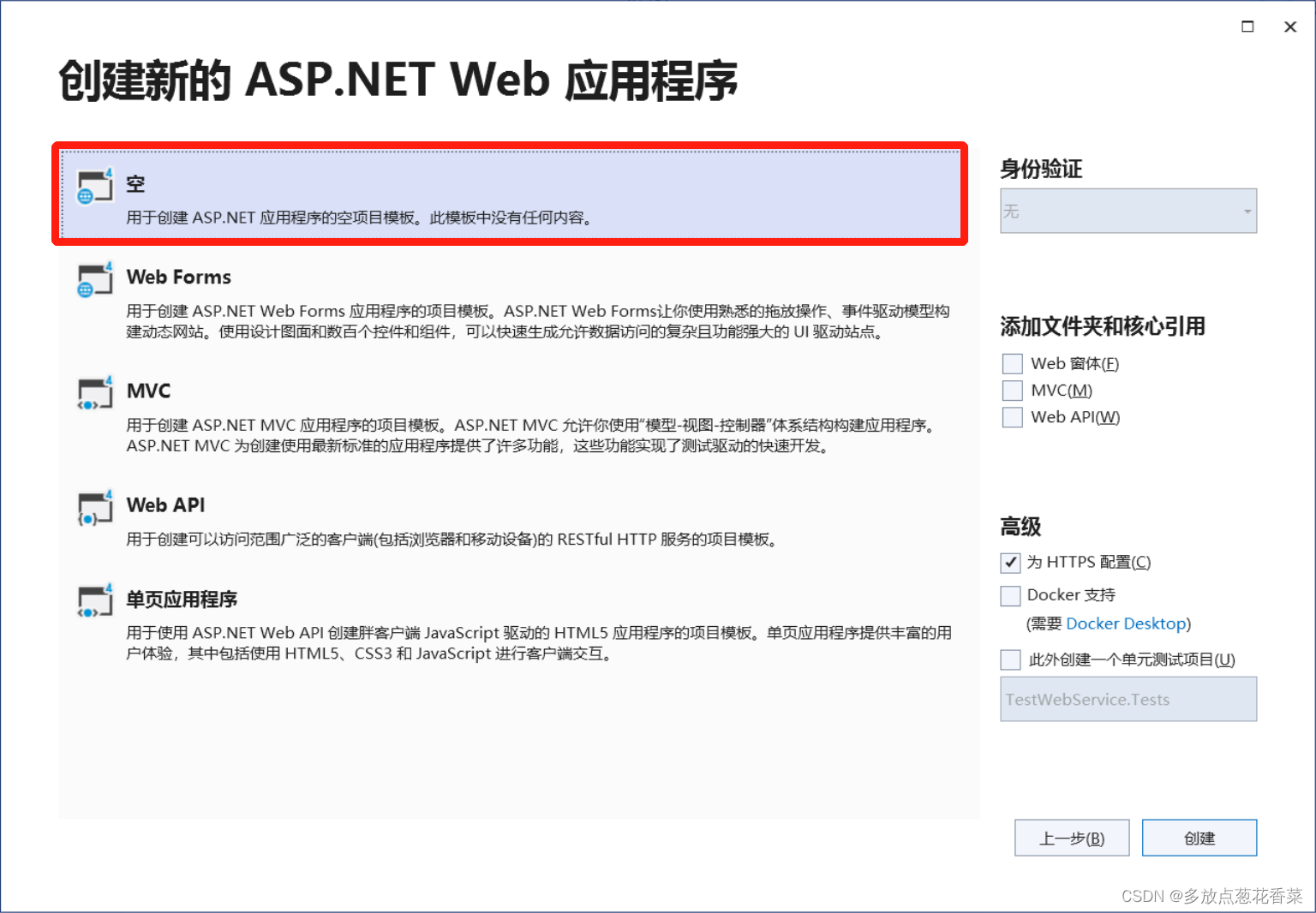Open the 身份验证 dropdown

[1128, 211]
